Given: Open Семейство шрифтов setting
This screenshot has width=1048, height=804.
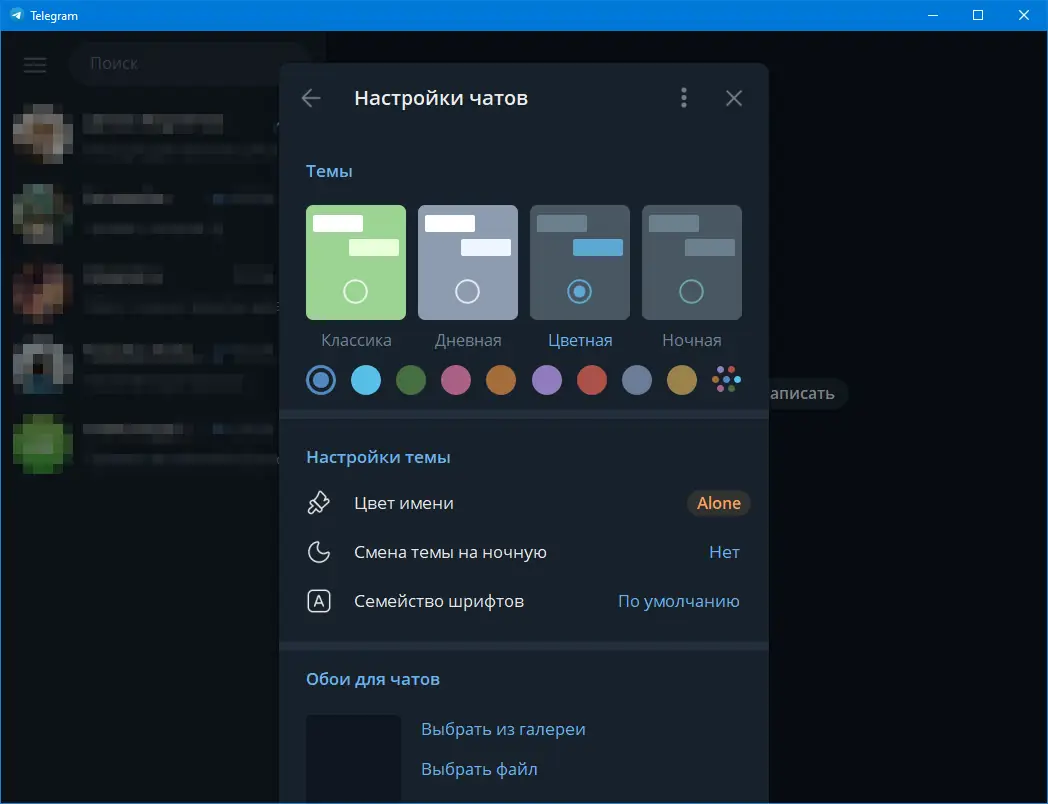Looking at the screenshot, I should coord(523,601).
